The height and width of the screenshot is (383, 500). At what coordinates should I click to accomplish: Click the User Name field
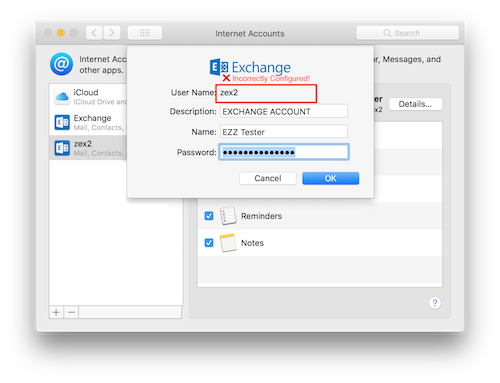pyautogui.click(x=266, y=93)
